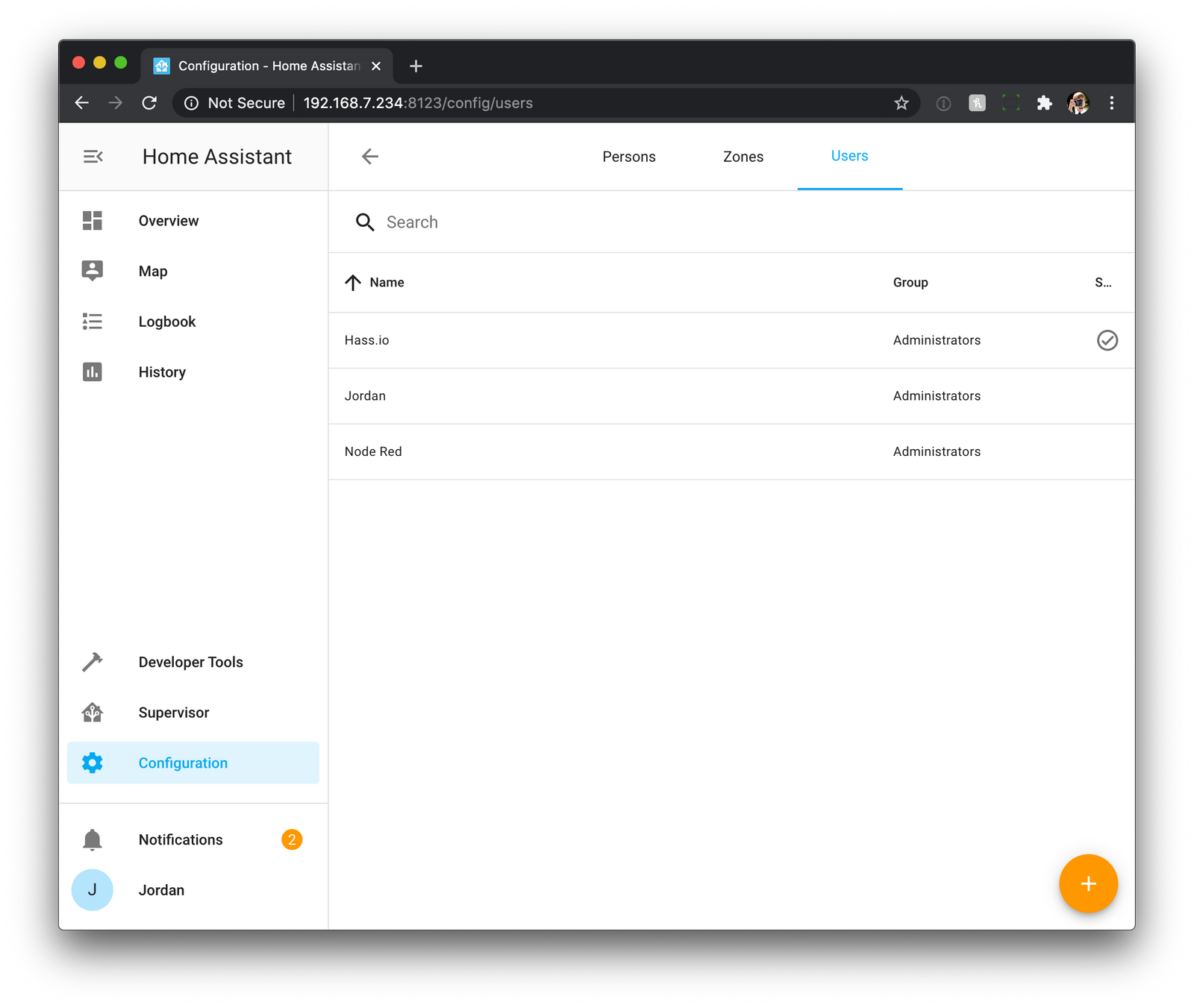Open the browser extensions puzzle menu
The width and height of the screenshot is (1194, 1008).
[1045, 103]
